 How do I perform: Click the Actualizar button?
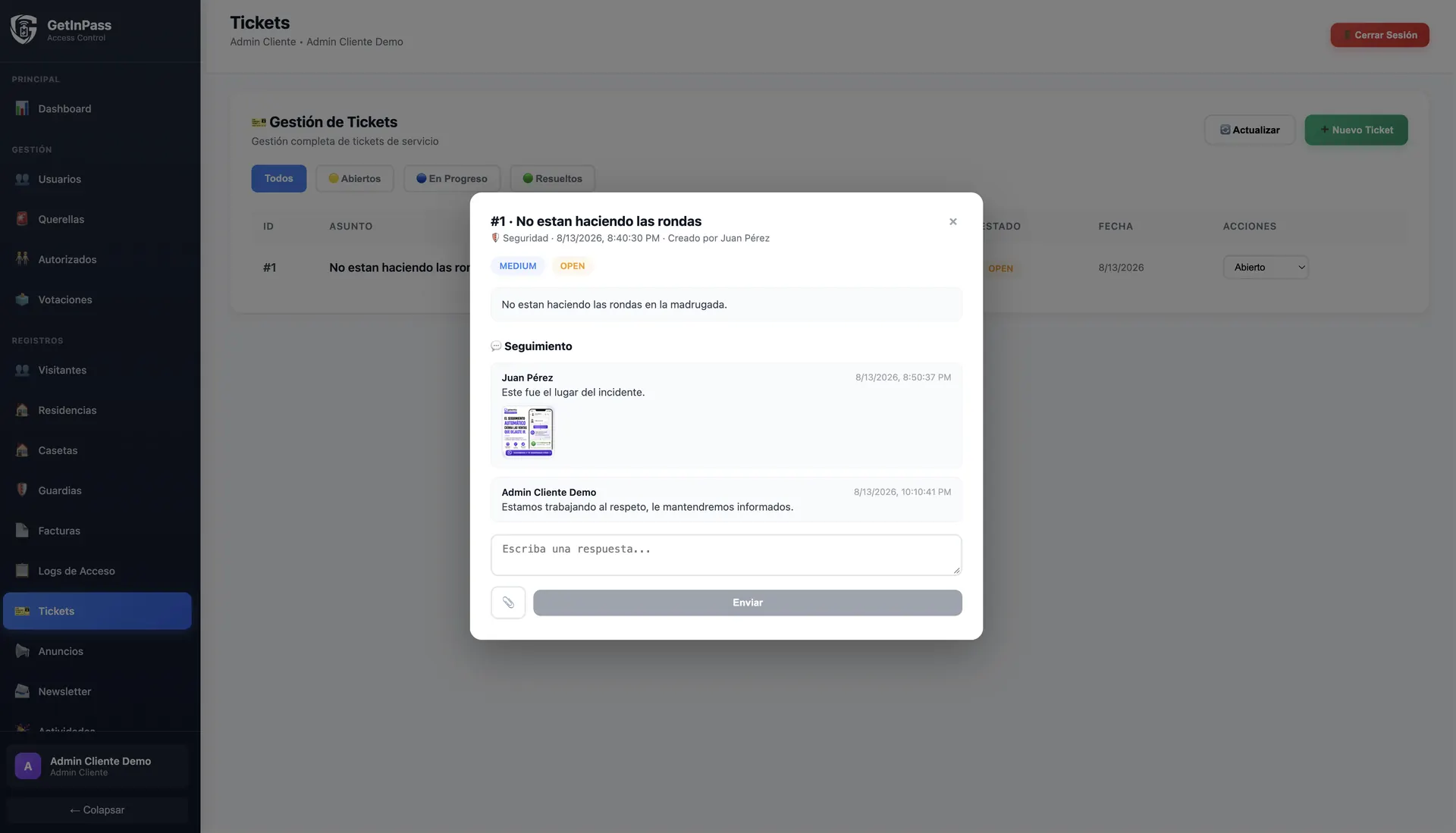point(1250,130)
